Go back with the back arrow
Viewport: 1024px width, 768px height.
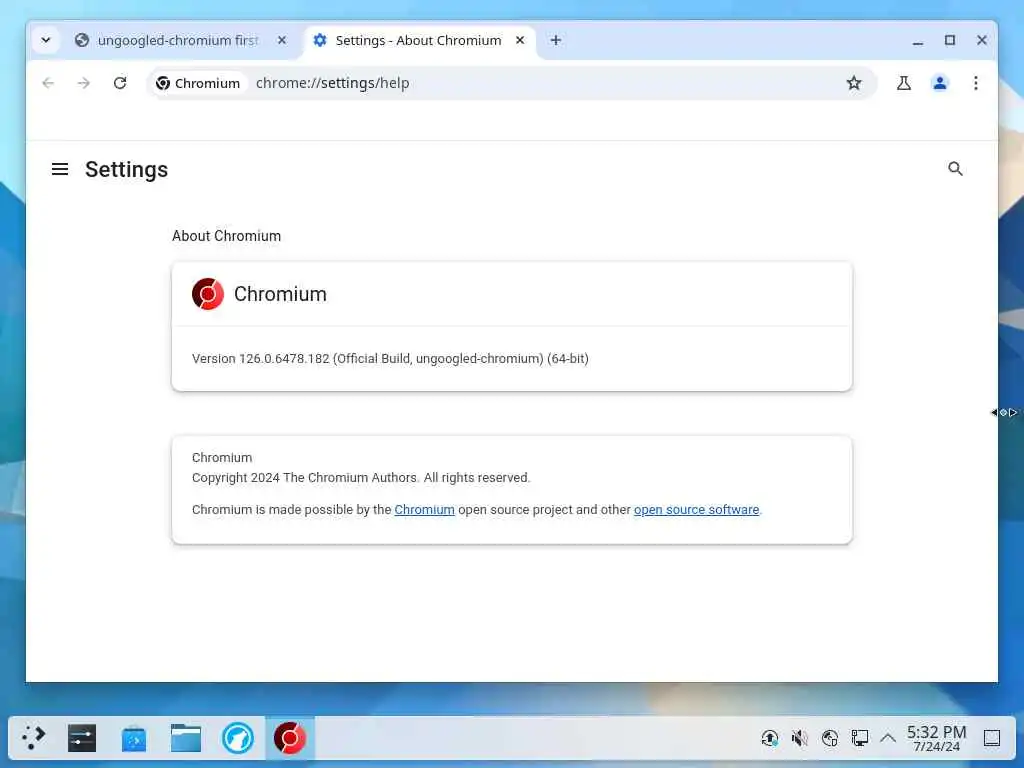click(x=48, y=83)
